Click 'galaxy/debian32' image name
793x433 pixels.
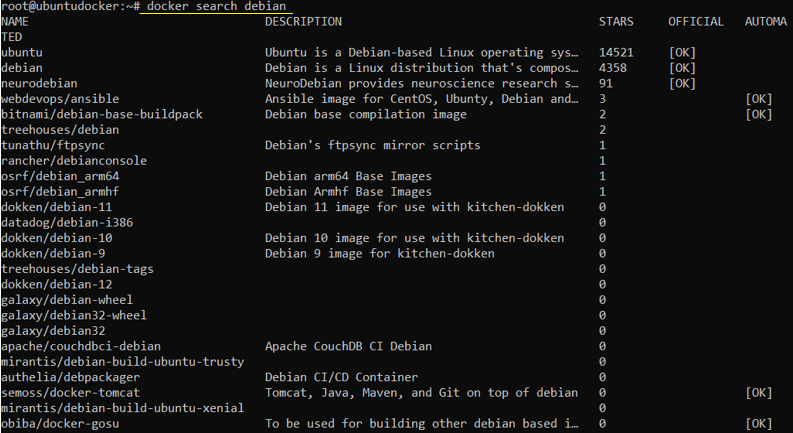click(53, 331)
